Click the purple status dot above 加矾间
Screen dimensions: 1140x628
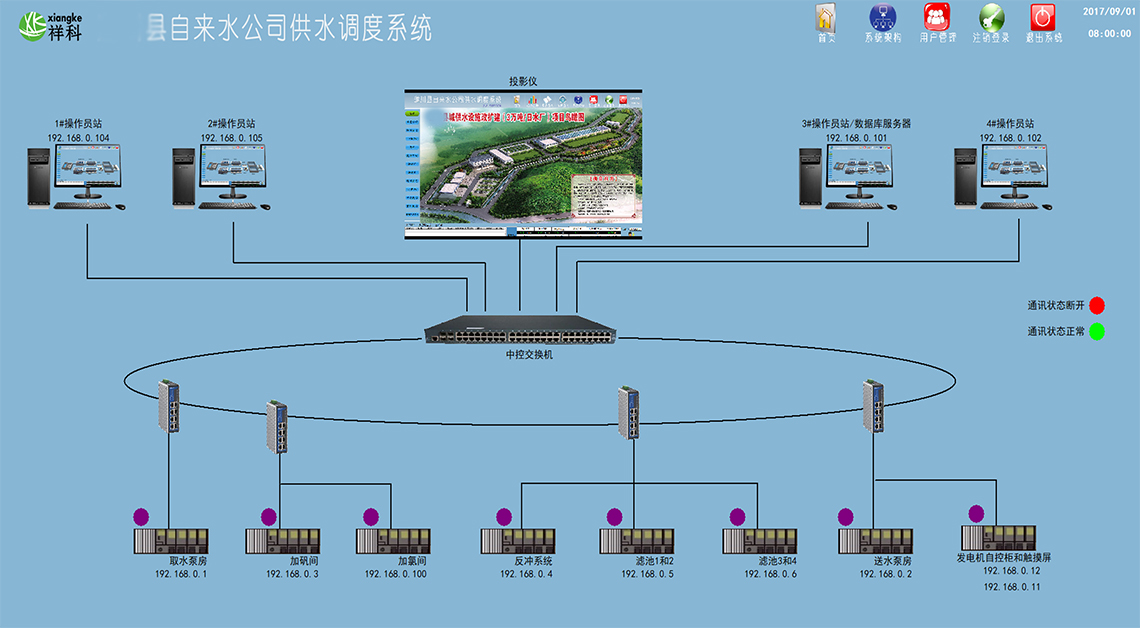[x=269, y=517]
